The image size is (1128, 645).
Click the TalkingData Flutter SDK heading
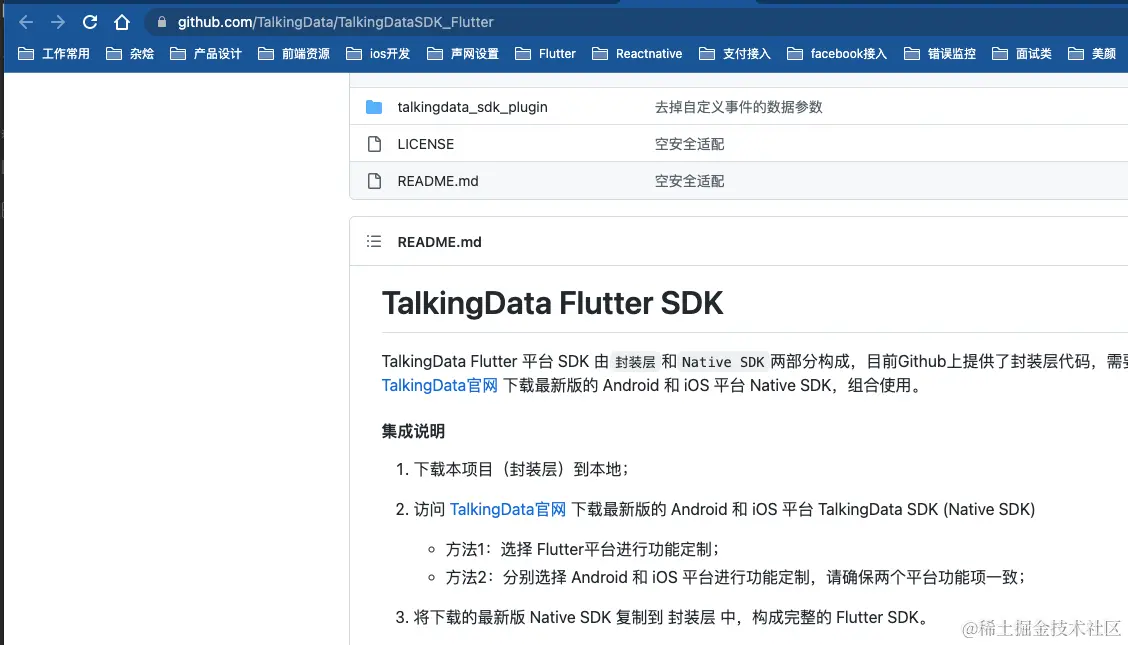(552, 303)
